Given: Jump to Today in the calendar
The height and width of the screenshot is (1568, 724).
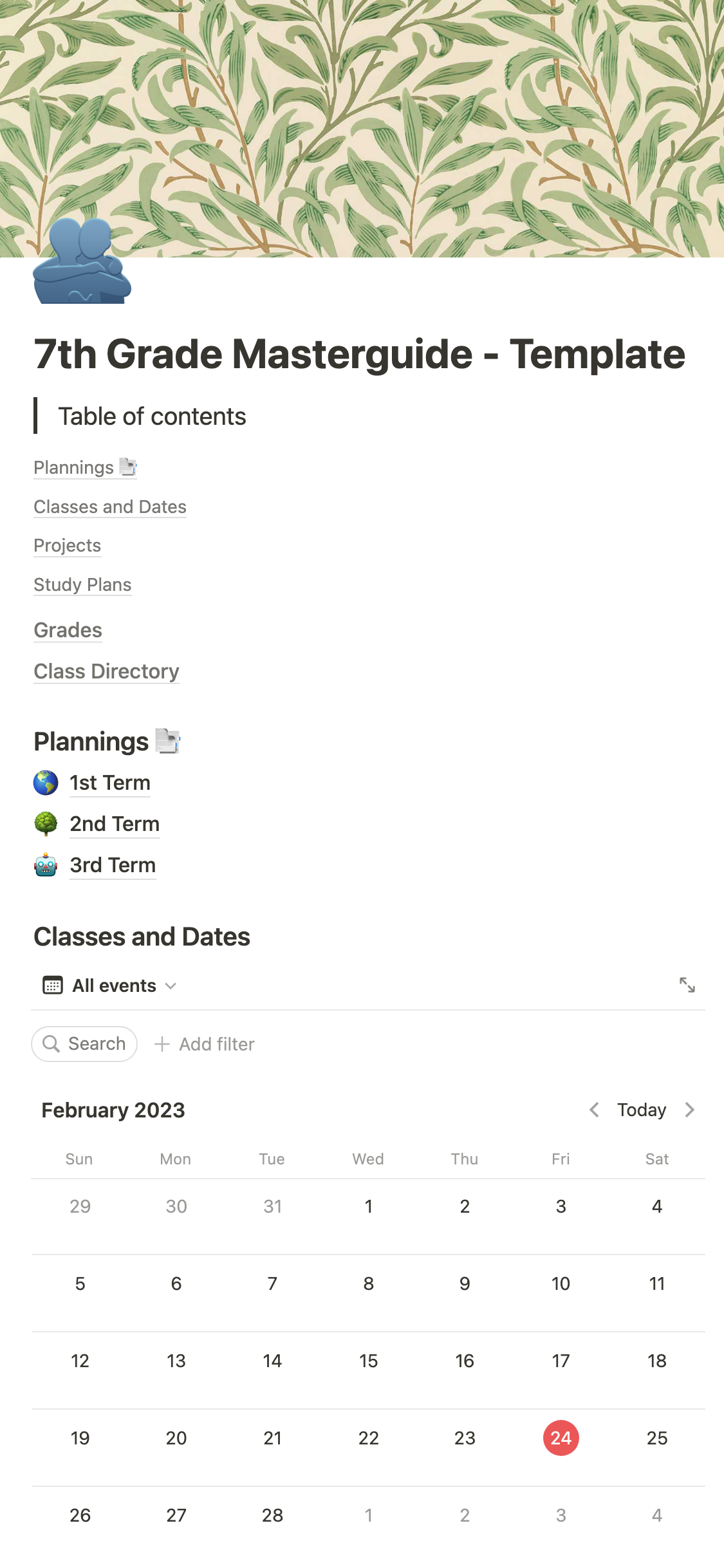Looking at the screenshot, I should (642, 1110).
